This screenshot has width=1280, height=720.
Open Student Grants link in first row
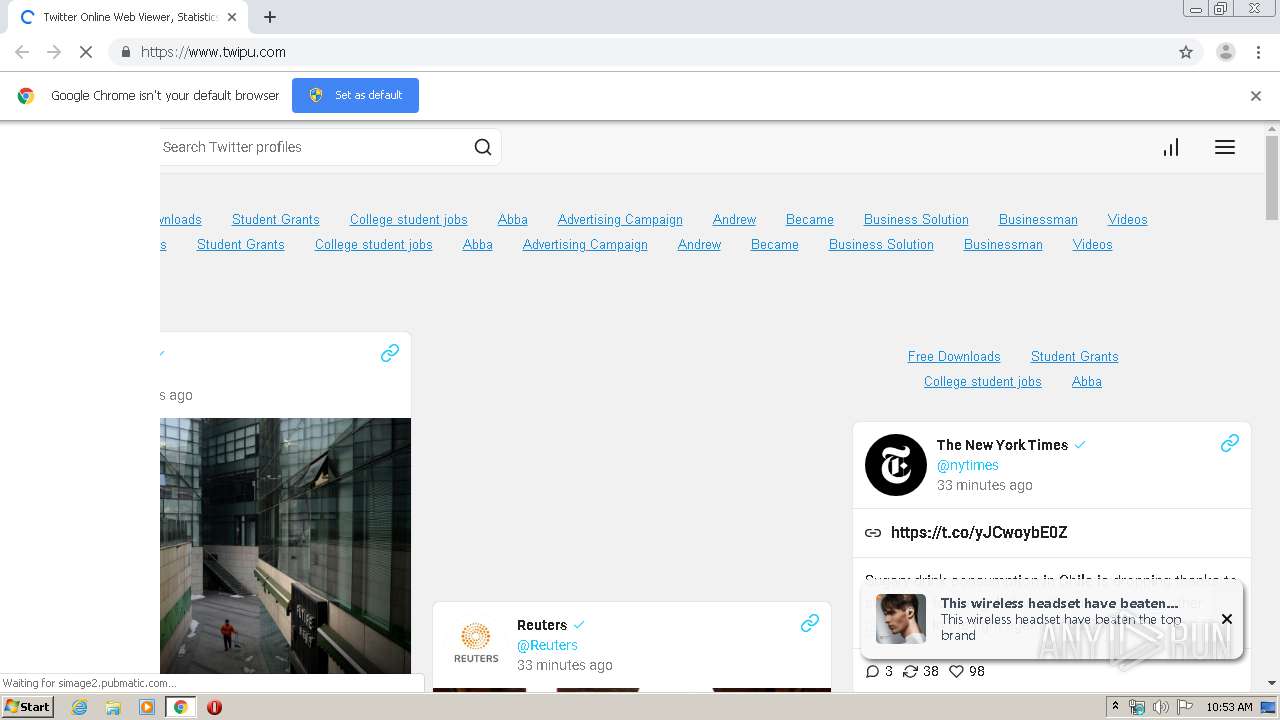click(x=276, y=219)
